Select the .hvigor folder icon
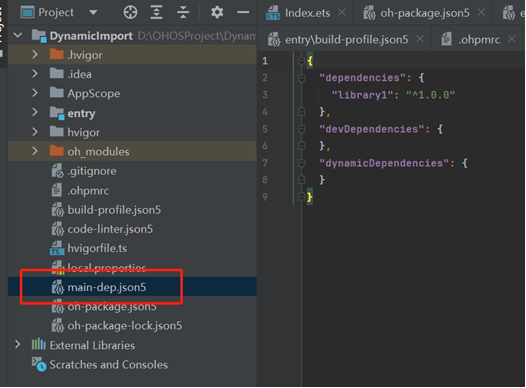Screen dimensions: 526x388 coord(57,54)
